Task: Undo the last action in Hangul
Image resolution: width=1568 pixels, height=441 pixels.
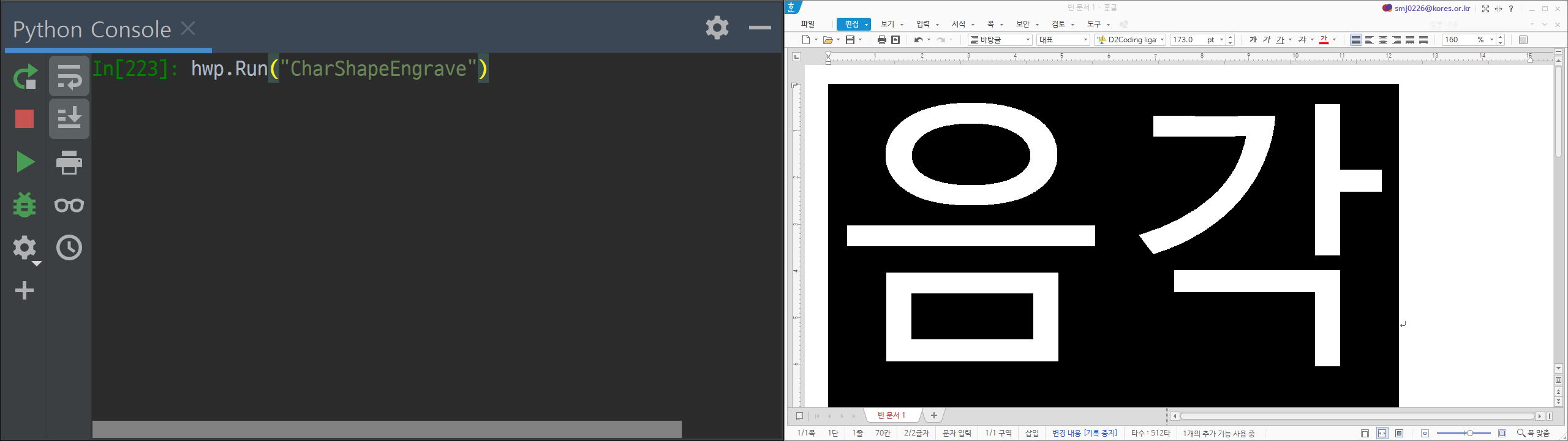Action: tap(918, 40)
